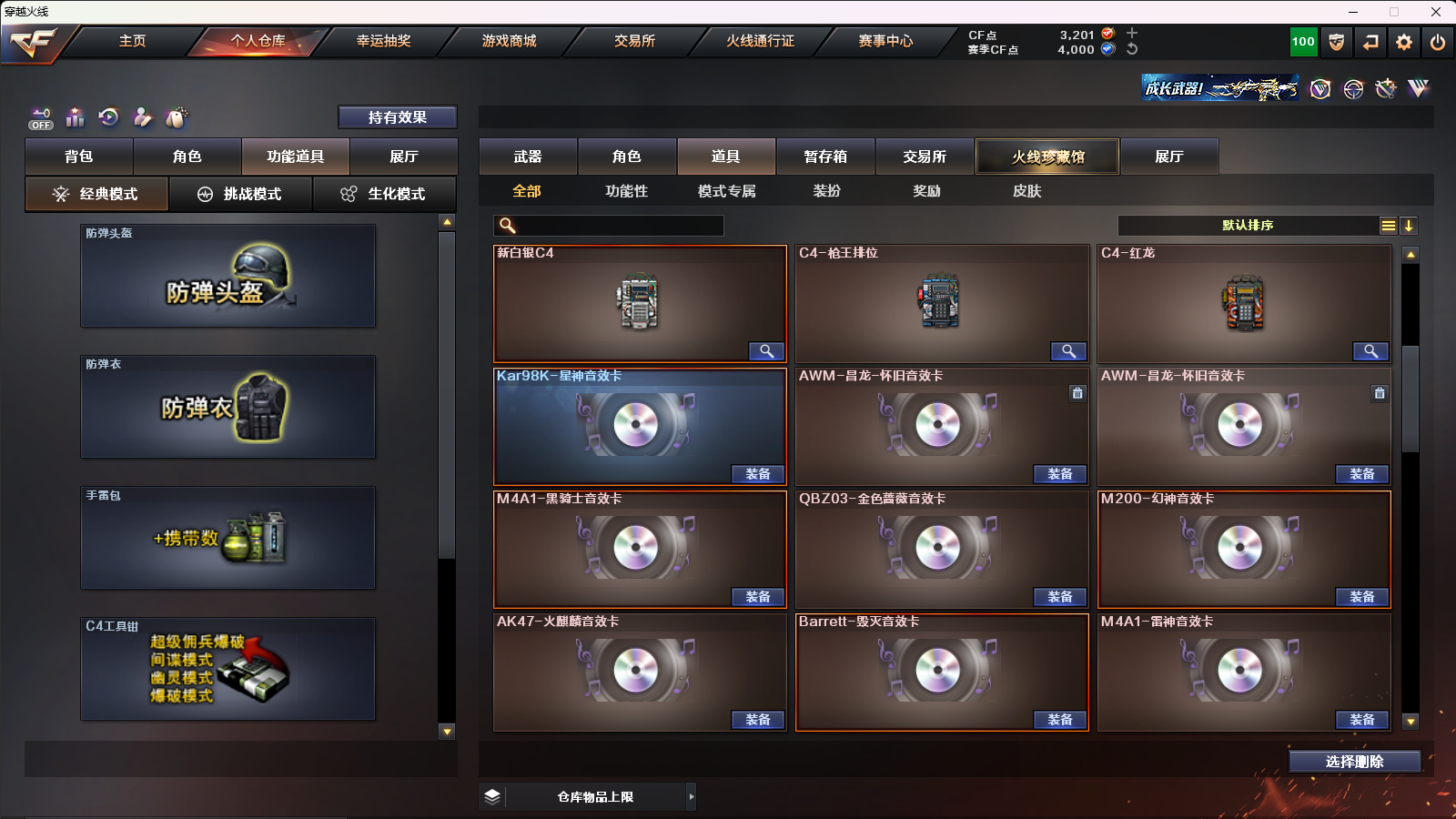The image size is (1456, 819).
Task: Click the magnifier button on the 新白银C4 card
Action: point(766,351)
